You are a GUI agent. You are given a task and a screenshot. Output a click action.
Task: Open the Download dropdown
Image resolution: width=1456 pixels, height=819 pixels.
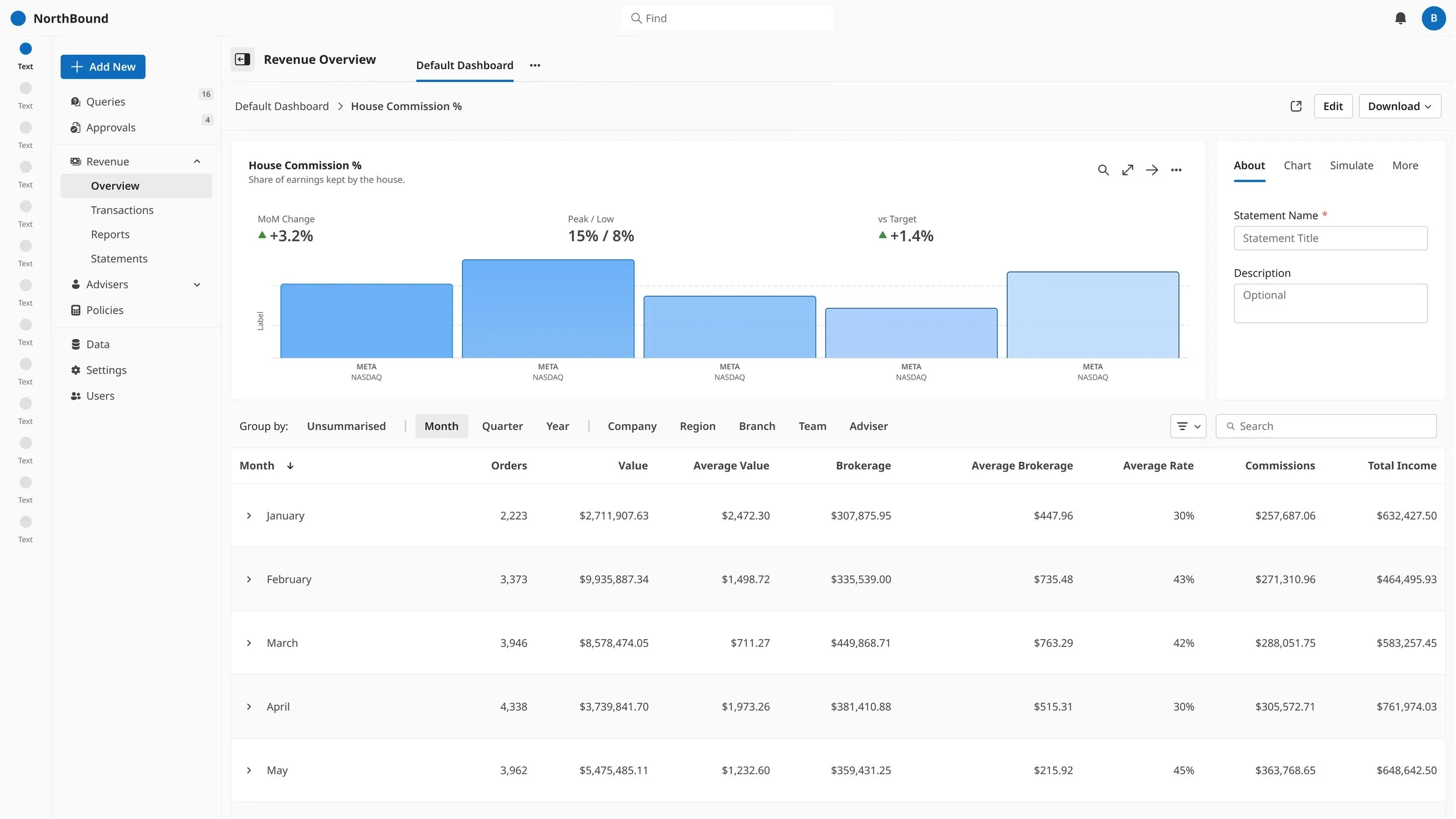1400,106
